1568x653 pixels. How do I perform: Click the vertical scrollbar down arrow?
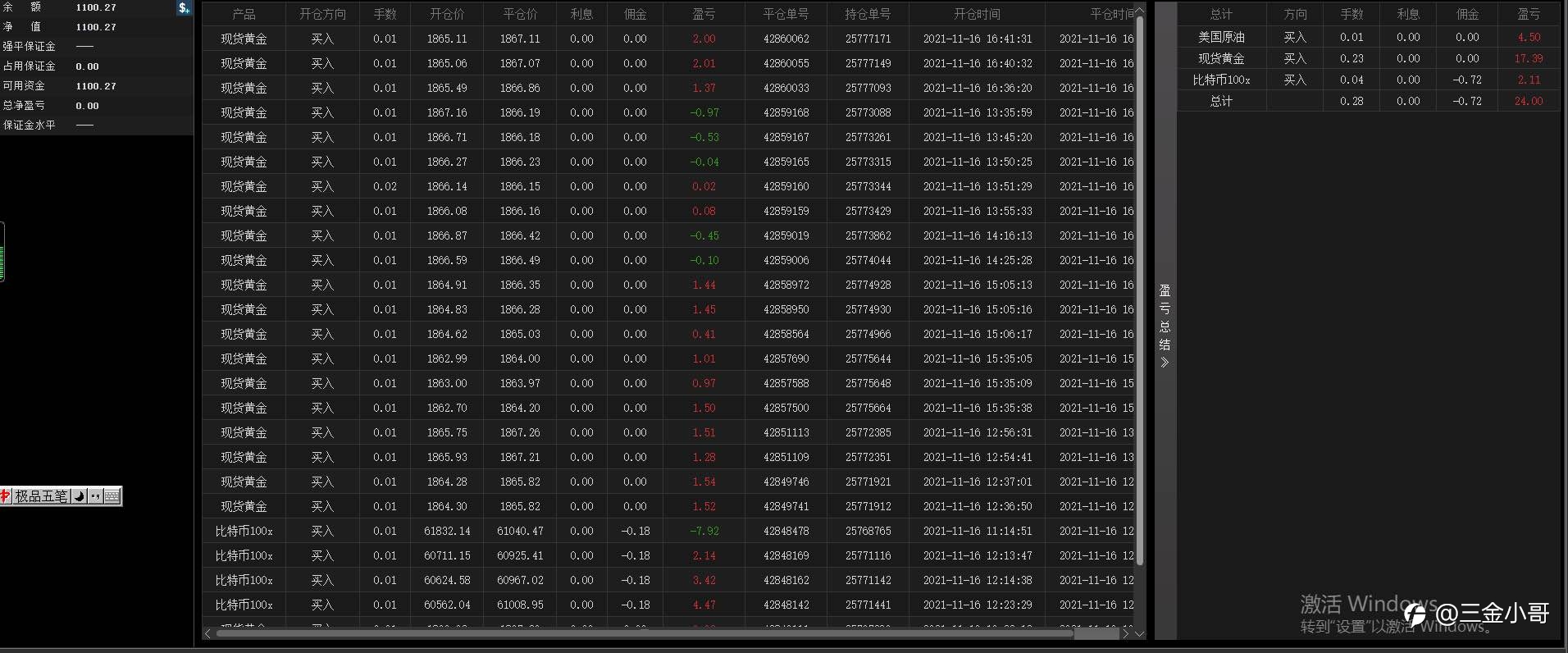tap(1139, 633)
